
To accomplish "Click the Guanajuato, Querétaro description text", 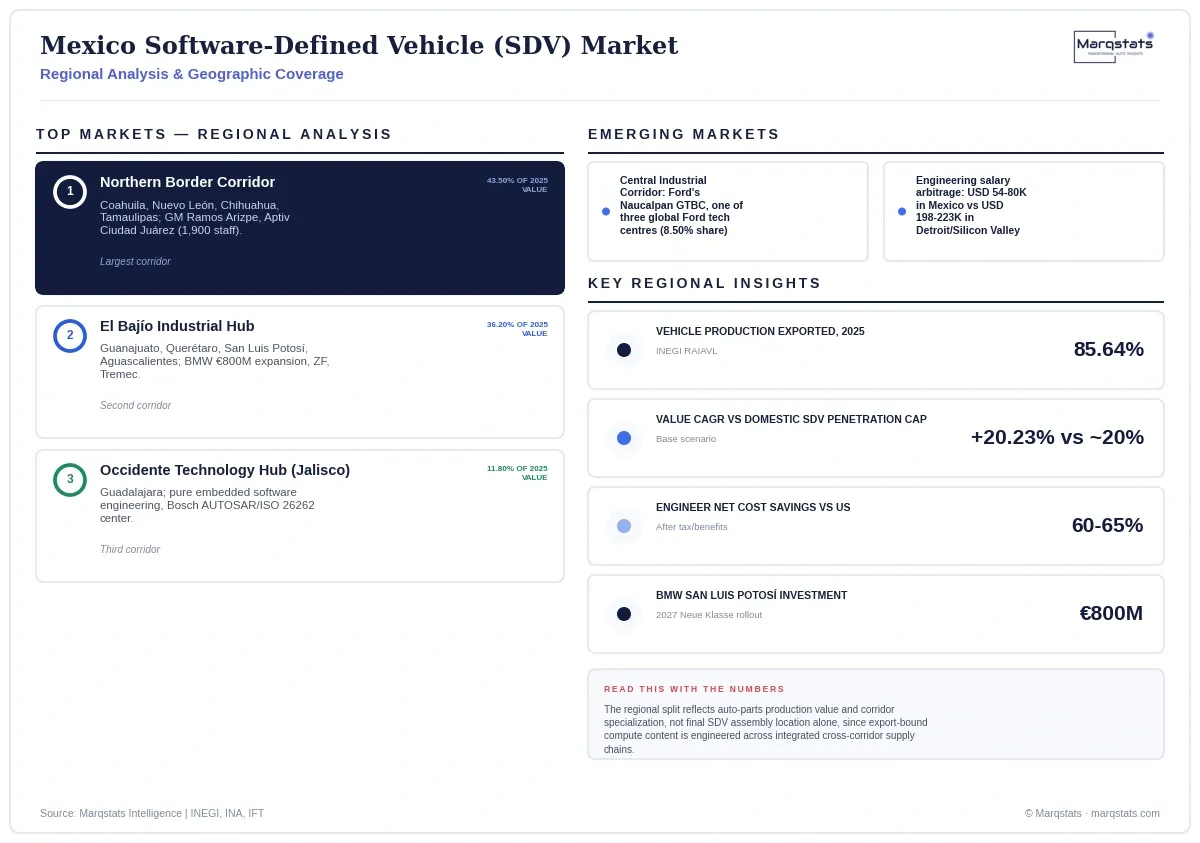I will click(215, 361).
